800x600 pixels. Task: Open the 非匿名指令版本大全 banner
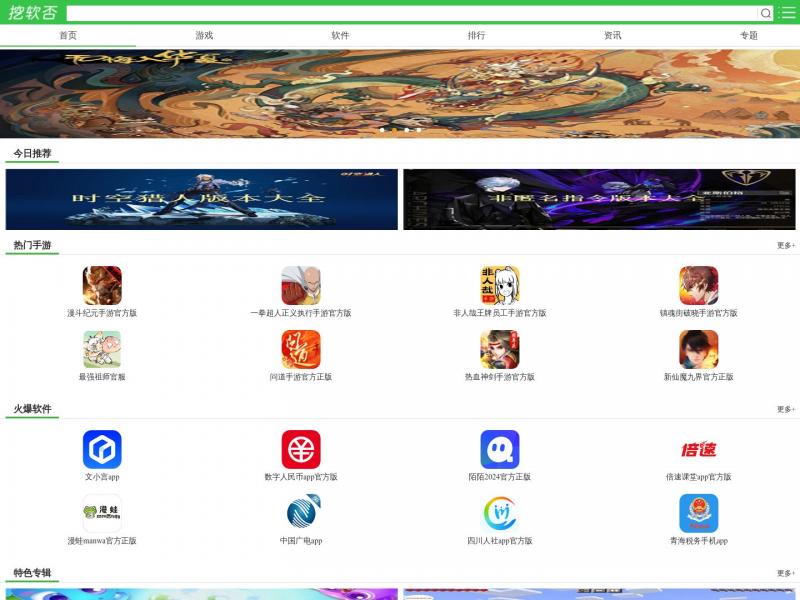coord(599,199)
